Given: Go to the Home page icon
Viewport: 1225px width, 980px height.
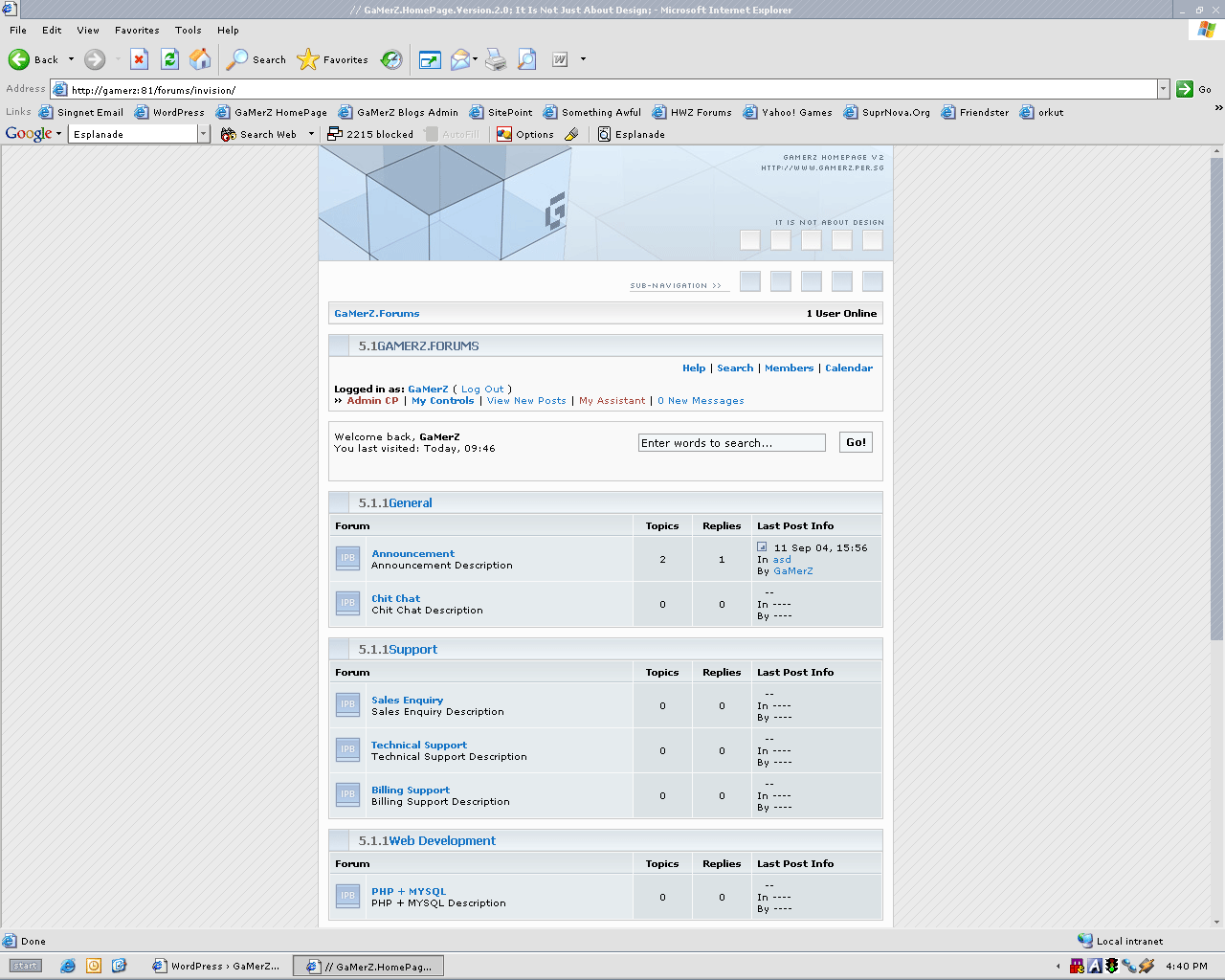Looking at the screenshot, I should [200, 59].
